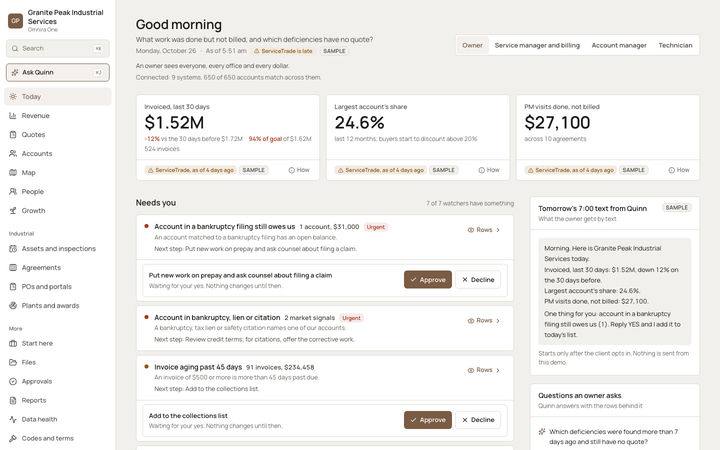
Task: Click the People icon in sidebar
Action: tap(13, 191)
